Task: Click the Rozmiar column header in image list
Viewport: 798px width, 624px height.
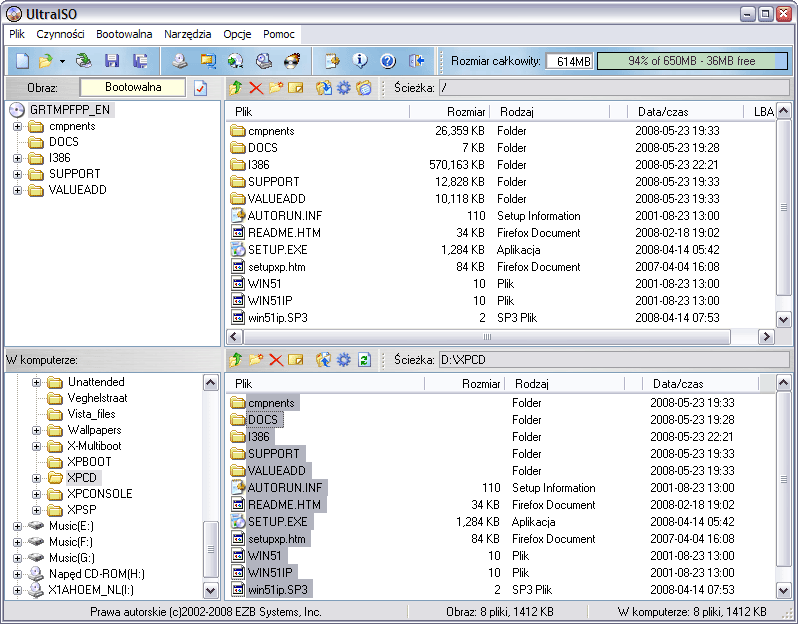Action: pyautogui.click(x=449, y=111)
